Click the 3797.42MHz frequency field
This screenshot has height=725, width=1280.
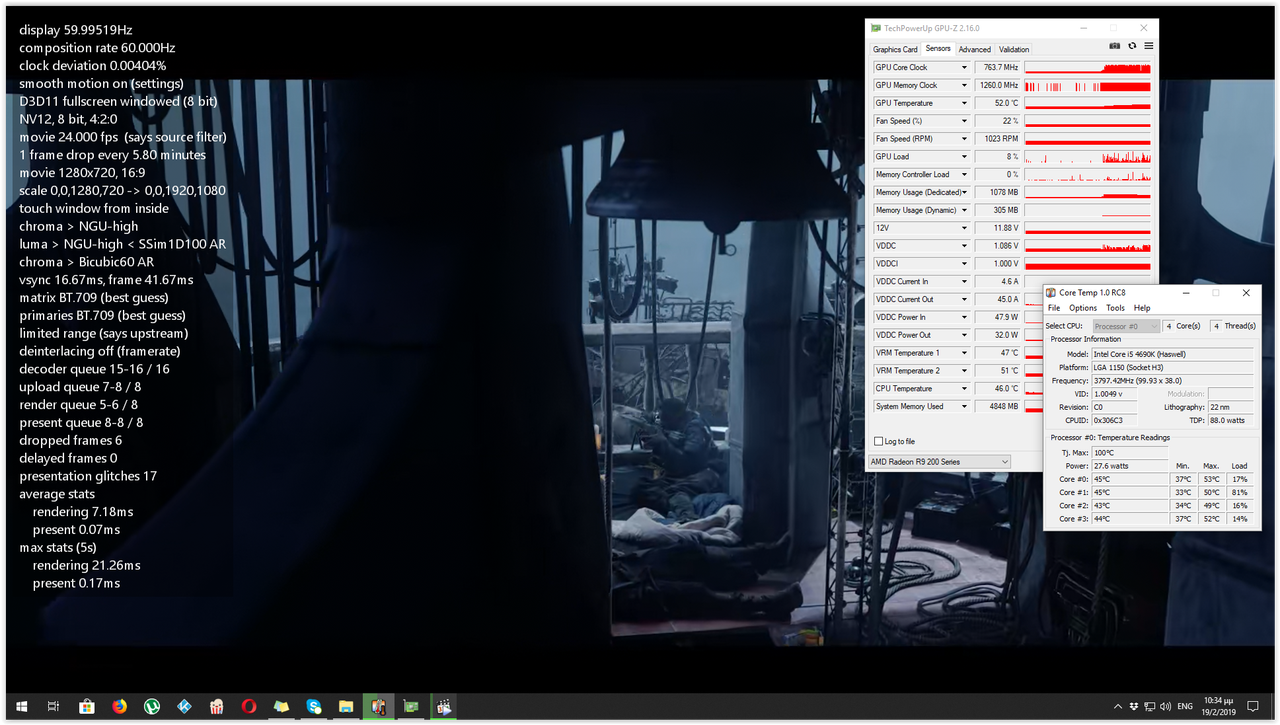[1172, 381]
